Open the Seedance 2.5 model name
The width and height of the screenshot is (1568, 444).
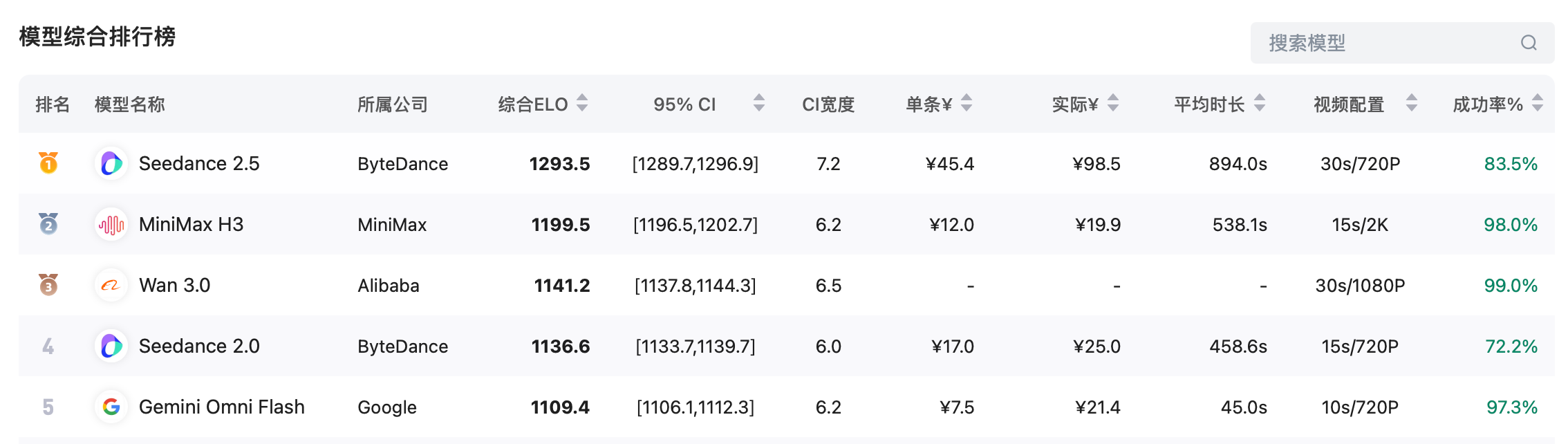tap(199, 163)
